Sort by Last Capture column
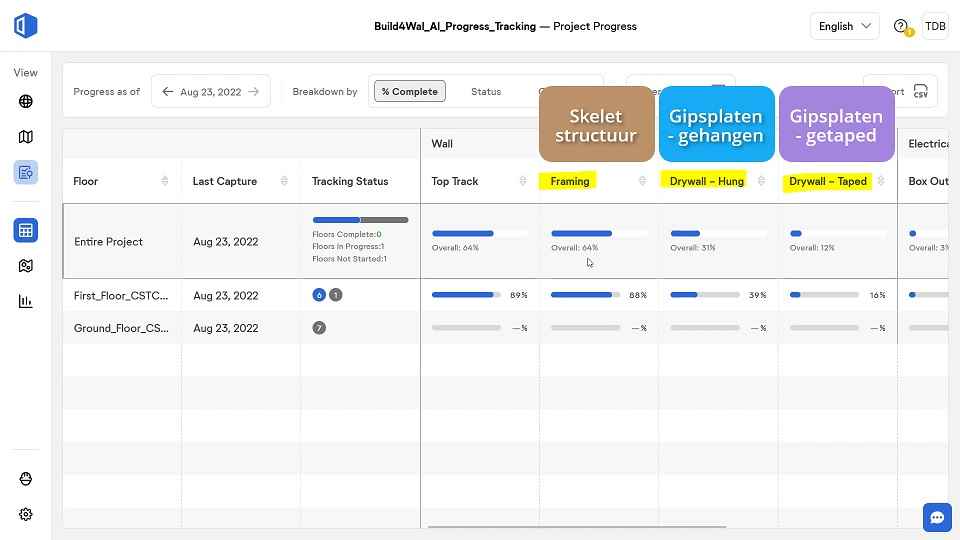960x540 pixels. (x=284, y=181)
